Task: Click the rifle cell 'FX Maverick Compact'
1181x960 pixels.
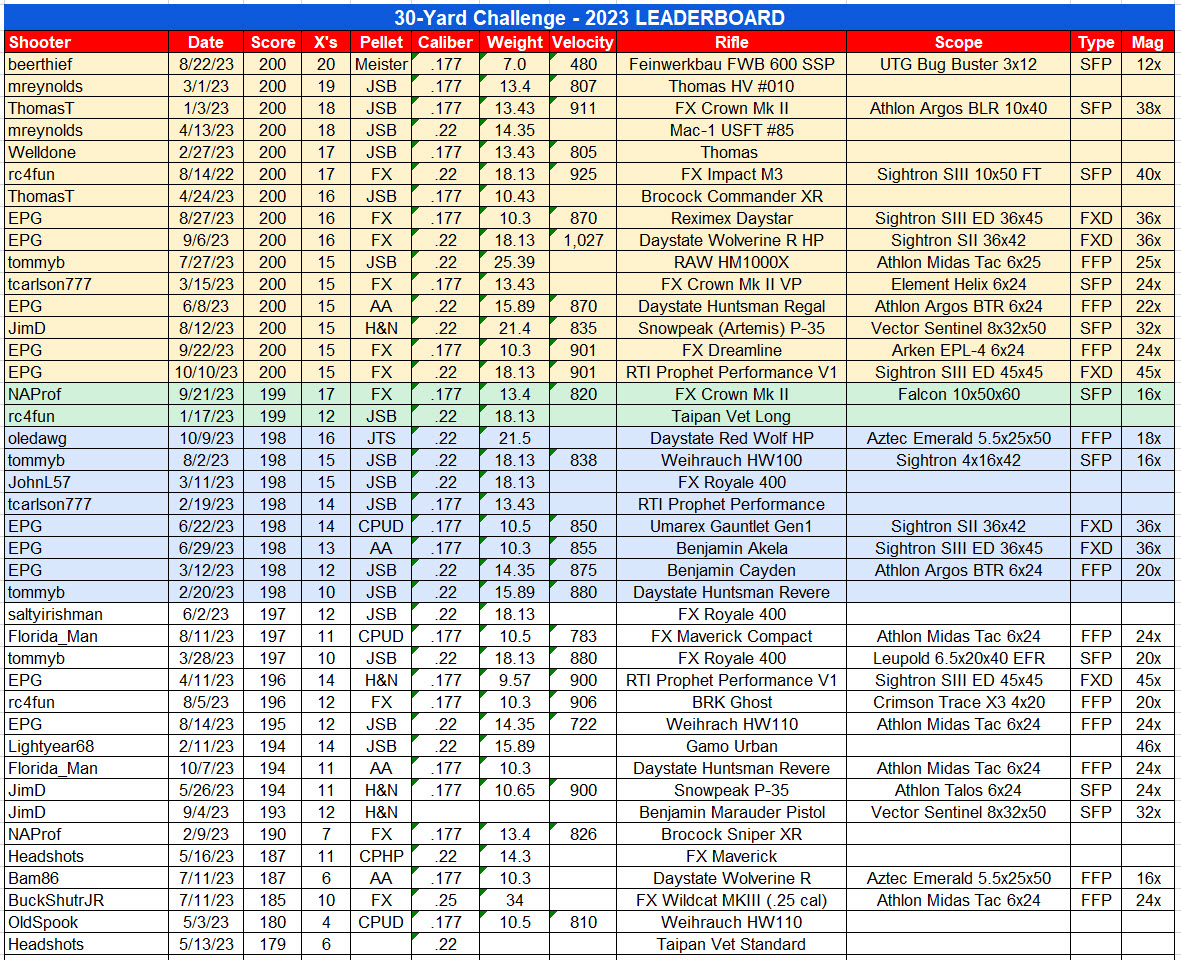Action: (731, 636)
